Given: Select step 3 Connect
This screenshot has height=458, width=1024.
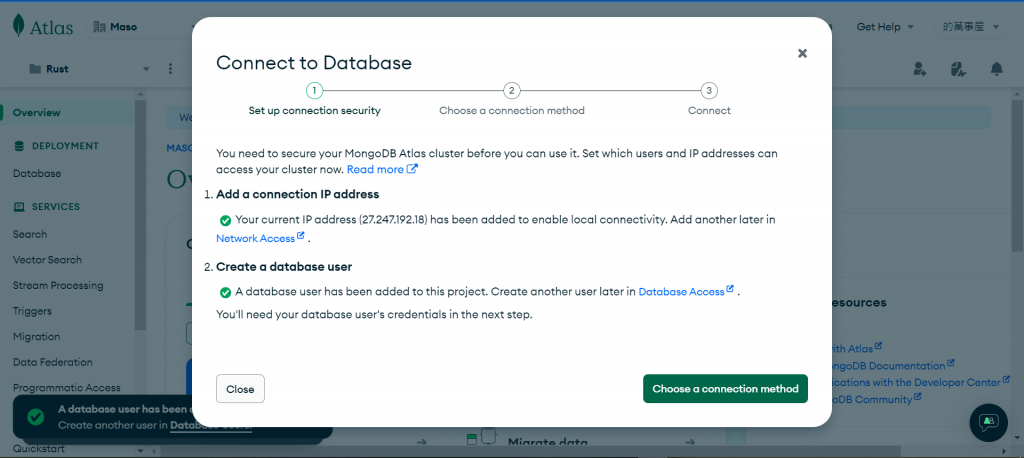Looking at the screenshot, I should [x=709, y=100].
